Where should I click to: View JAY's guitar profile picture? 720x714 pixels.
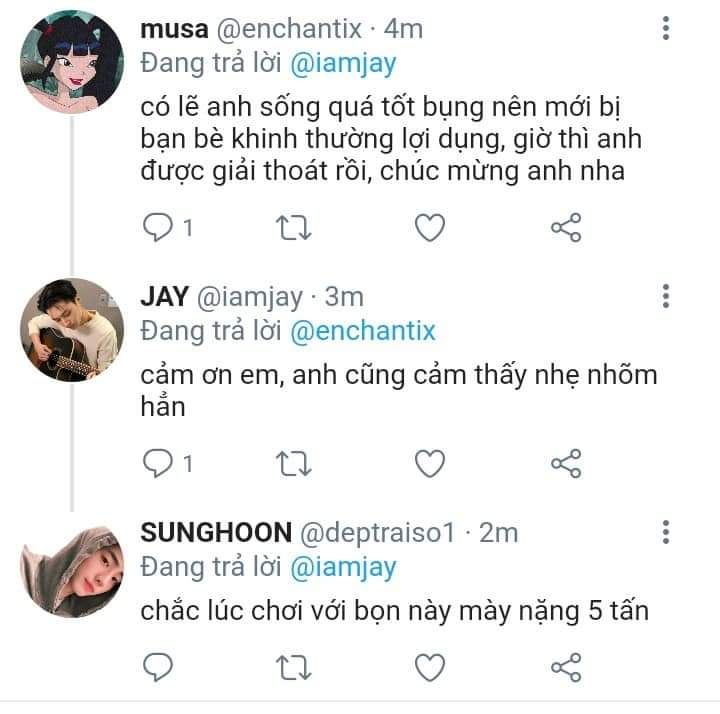coord(72,330)
